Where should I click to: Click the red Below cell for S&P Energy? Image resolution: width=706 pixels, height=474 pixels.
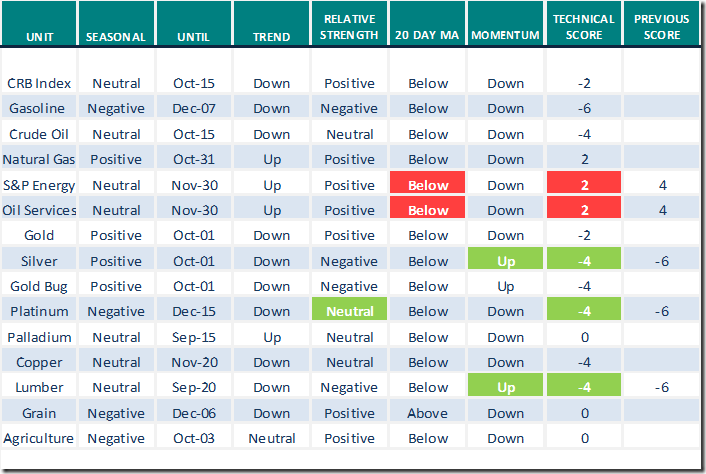pyautogui.click(x=428, y=185)
